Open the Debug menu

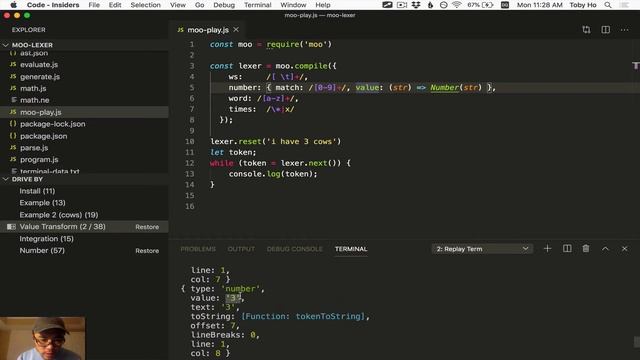[x=224, y=5]
